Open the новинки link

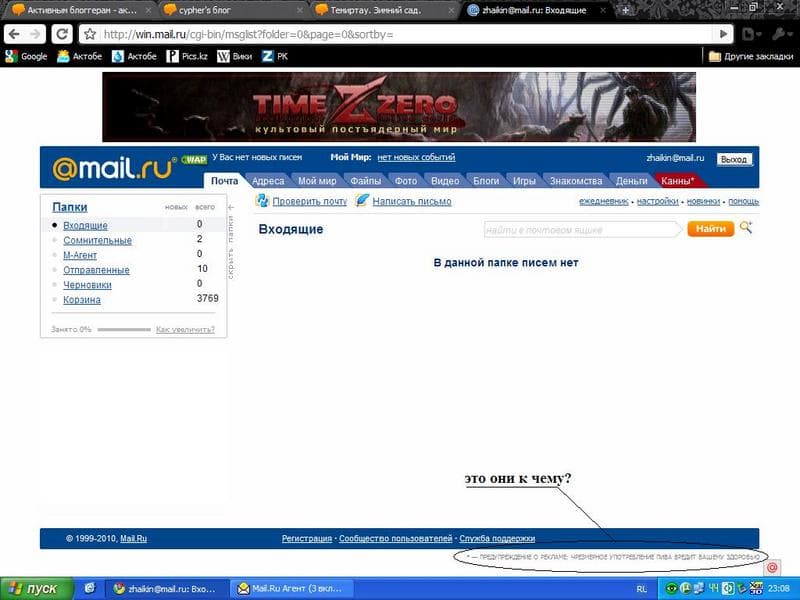pos(703,201)
